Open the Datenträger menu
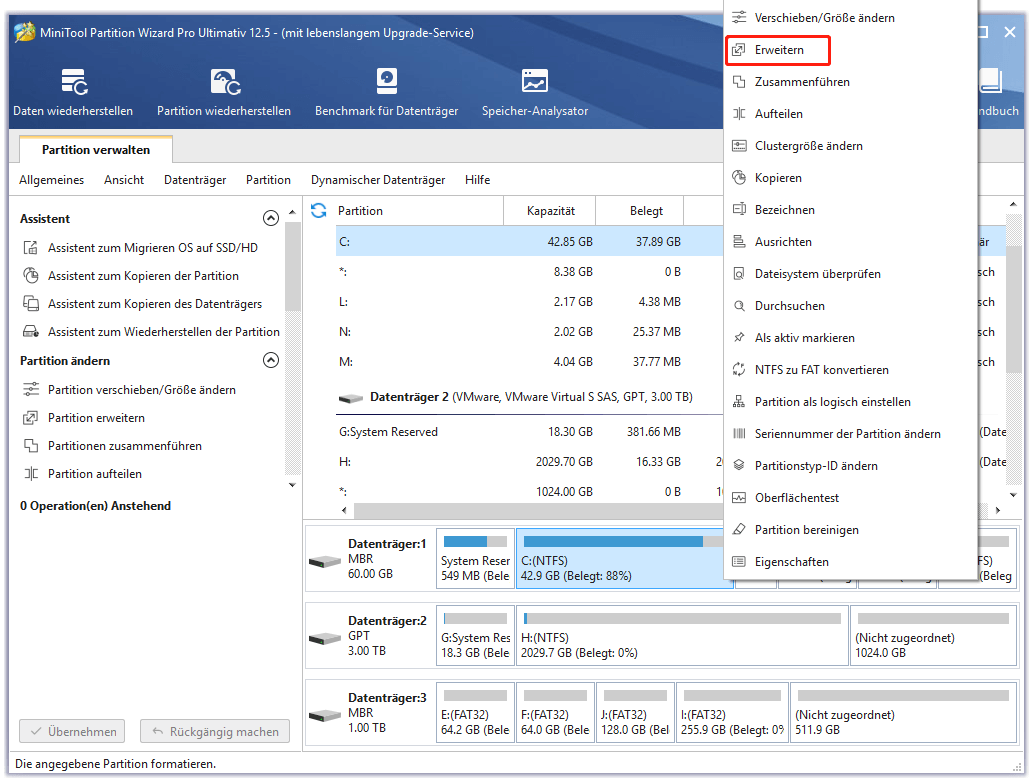1031x780 pixels. point(195,180)
